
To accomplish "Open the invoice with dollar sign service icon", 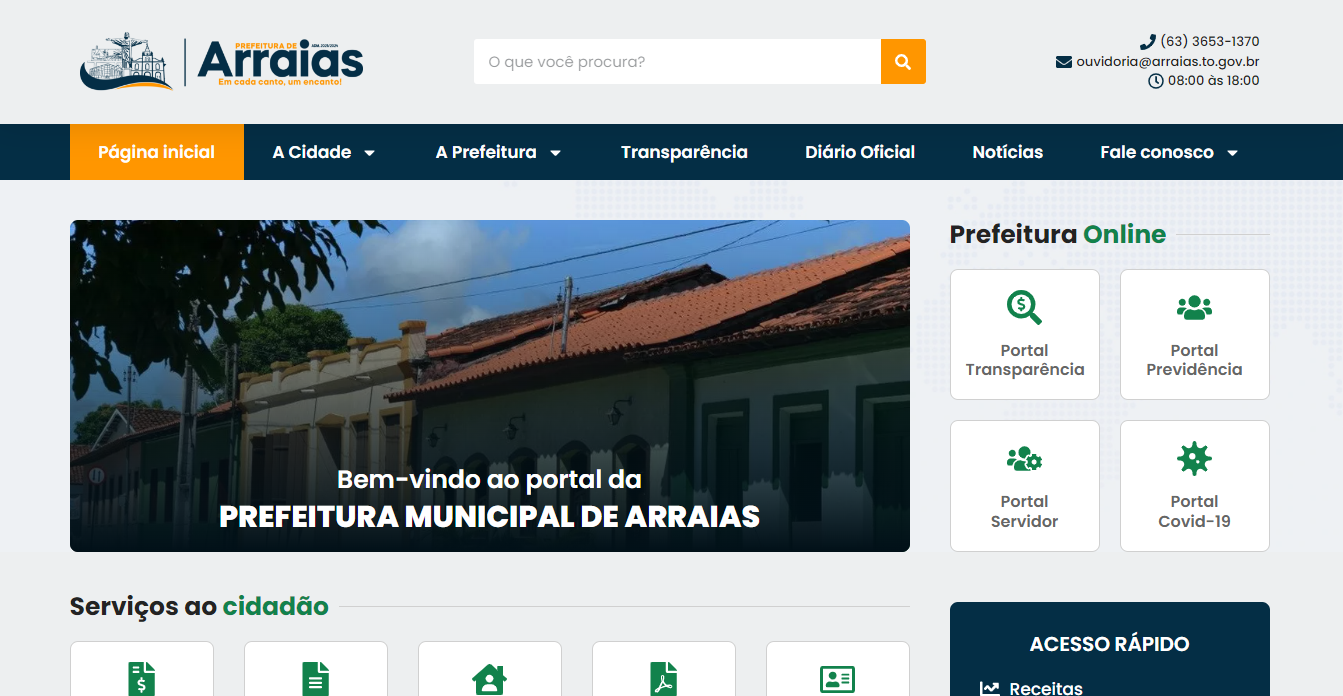I will [141, 680].
